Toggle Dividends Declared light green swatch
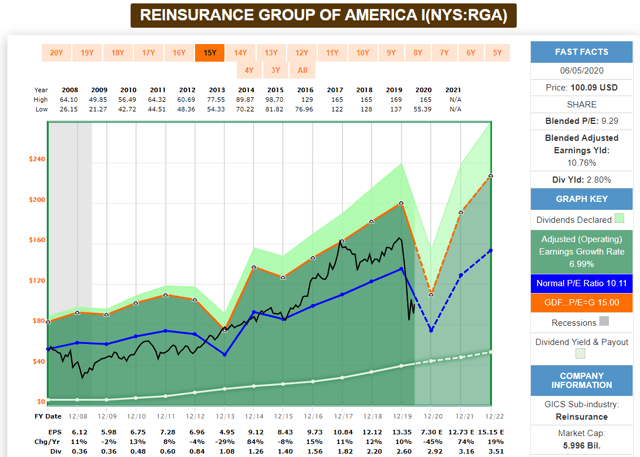Viewport: 640px width, 457px height. click(x=619, y=218)
